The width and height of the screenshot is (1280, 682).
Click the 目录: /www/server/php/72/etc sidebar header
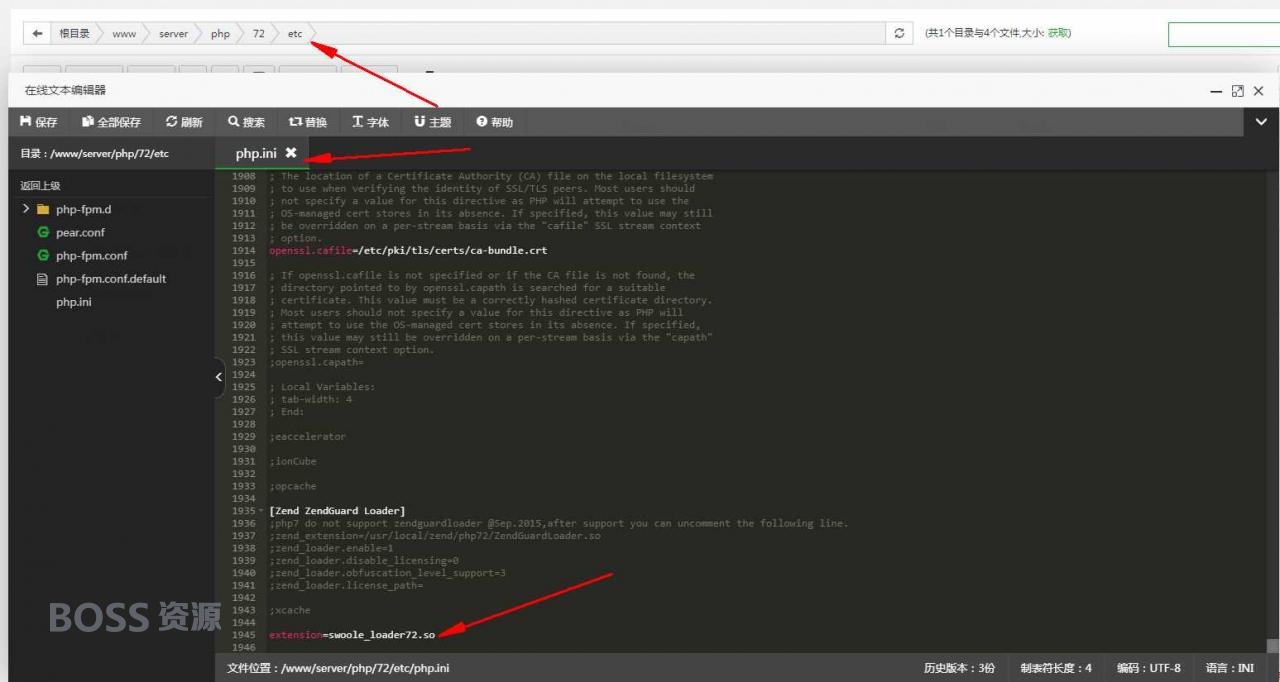(94, 154)
